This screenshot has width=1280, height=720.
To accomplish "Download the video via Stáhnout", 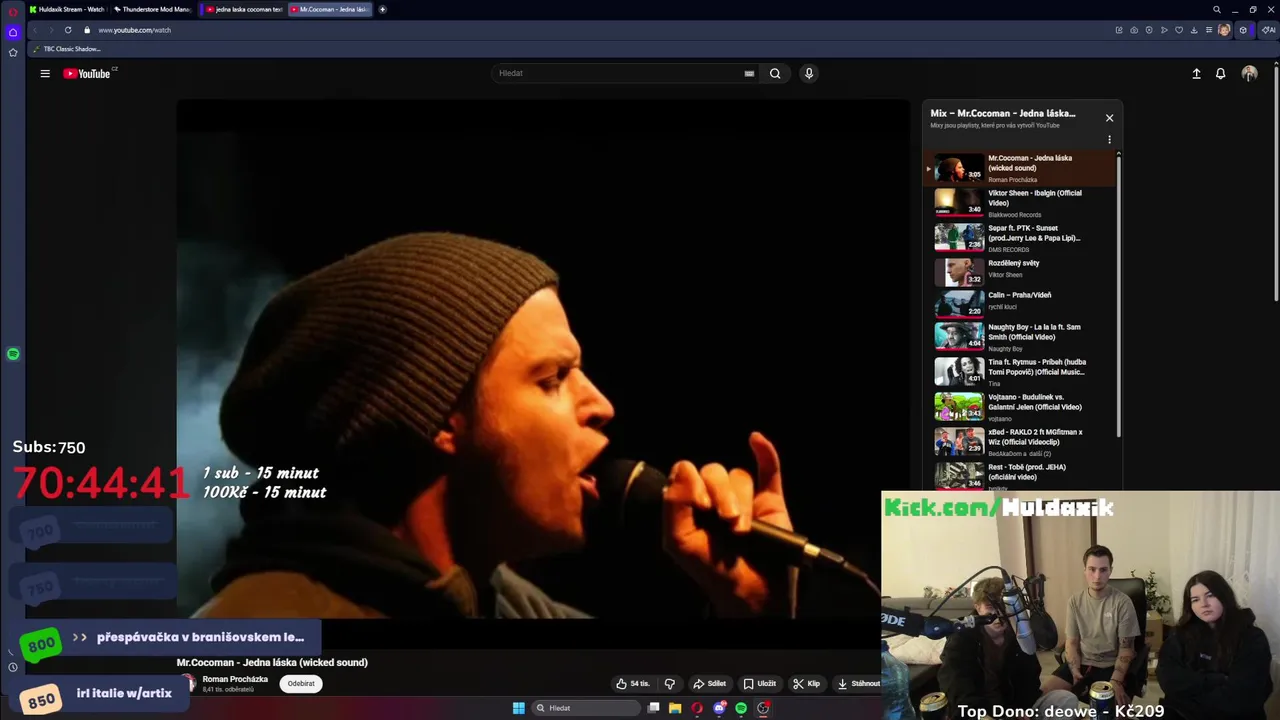I will click(858, 684).
